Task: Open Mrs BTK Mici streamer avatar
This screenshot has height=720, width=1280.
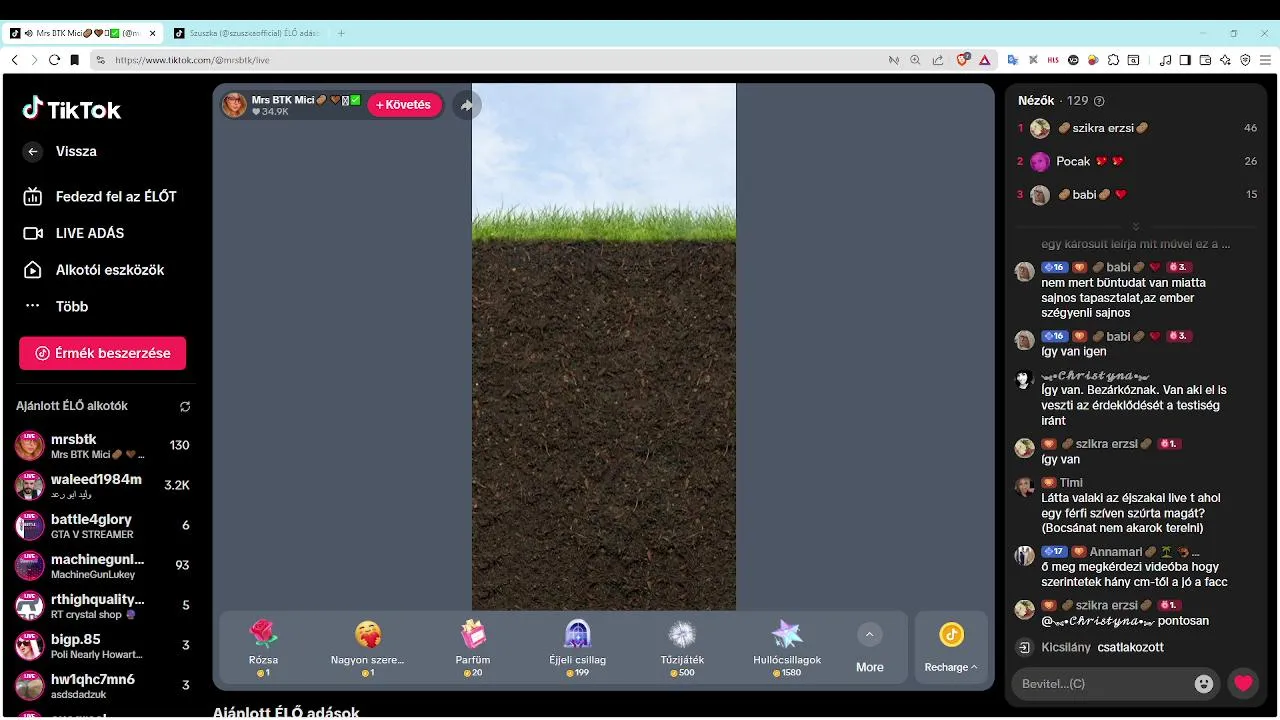Action: pyautogui.click(x=234, y=105)
